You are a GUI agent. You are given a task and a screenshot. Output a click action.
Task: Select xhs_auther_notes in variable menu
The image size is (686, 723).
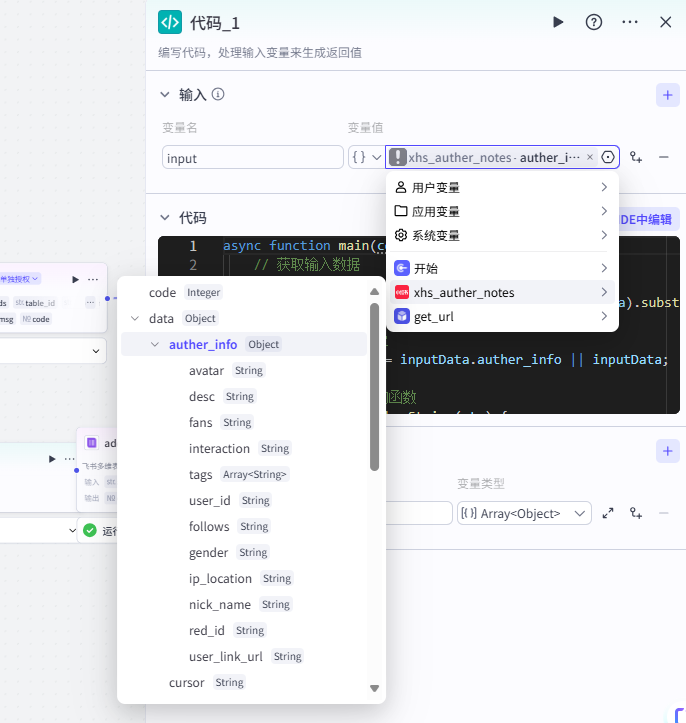[502, 292]
